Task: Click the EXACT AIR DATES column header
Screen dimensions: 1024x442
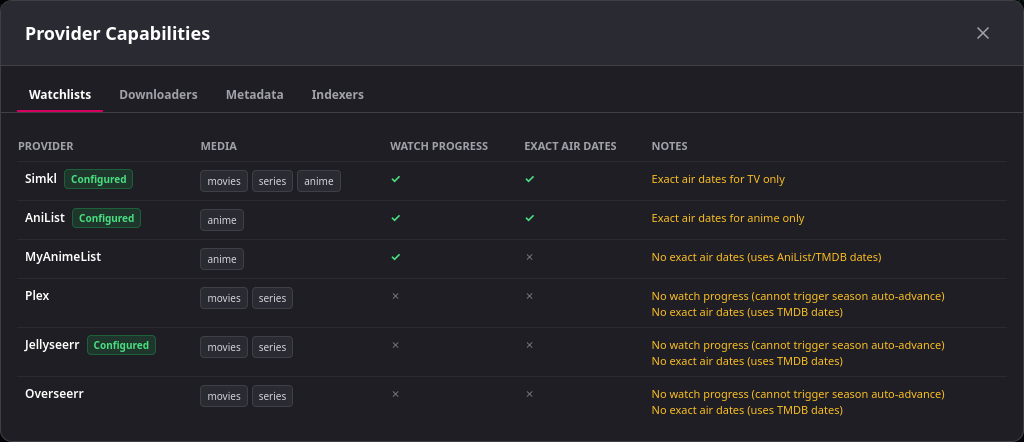Action: [x=570, y=146]
